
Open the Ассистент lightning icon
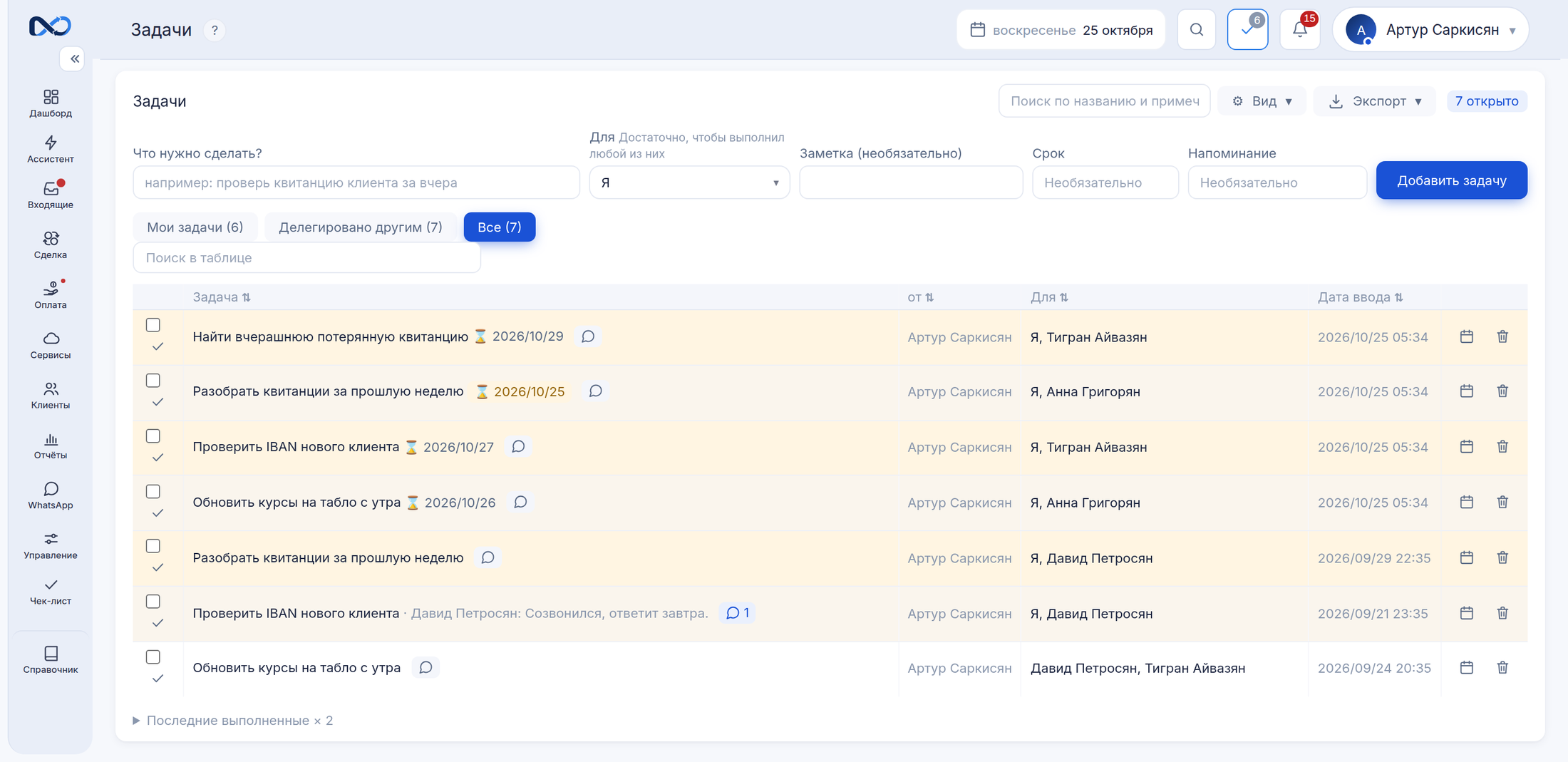(x=51, y=149)
